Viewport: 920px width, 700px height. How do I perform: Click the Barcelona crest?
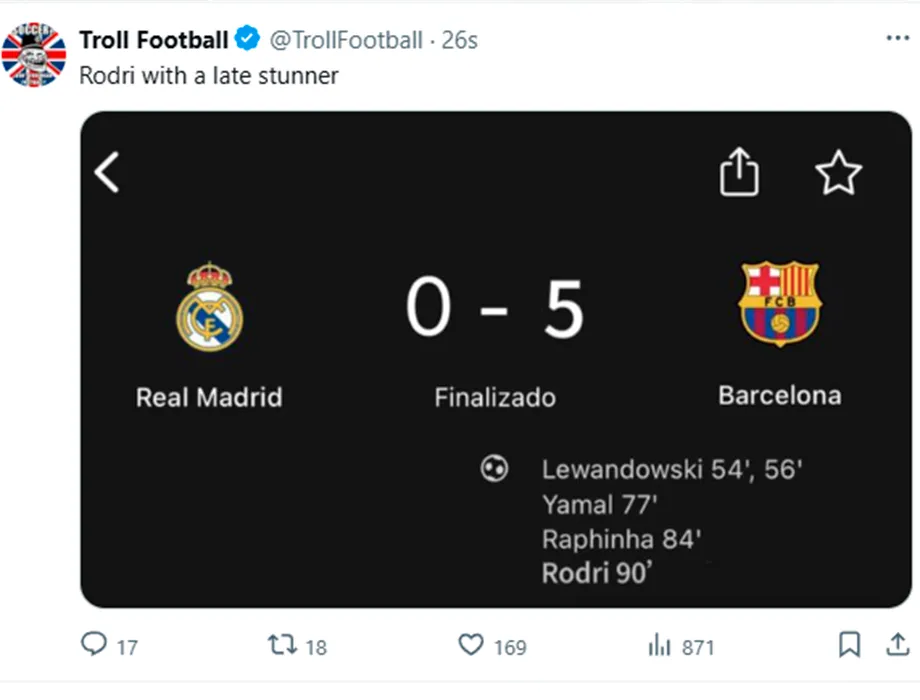[x=779, y=303]
